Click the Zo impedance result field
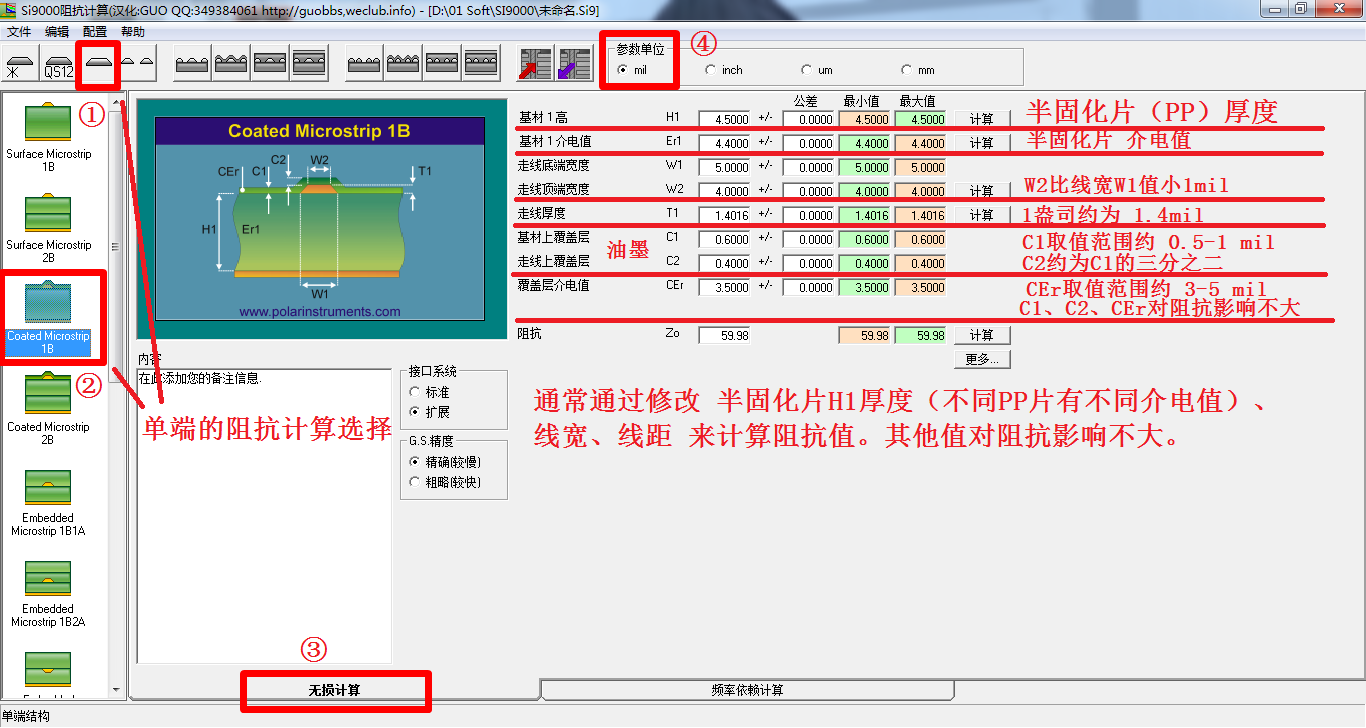 pos(725,335)
